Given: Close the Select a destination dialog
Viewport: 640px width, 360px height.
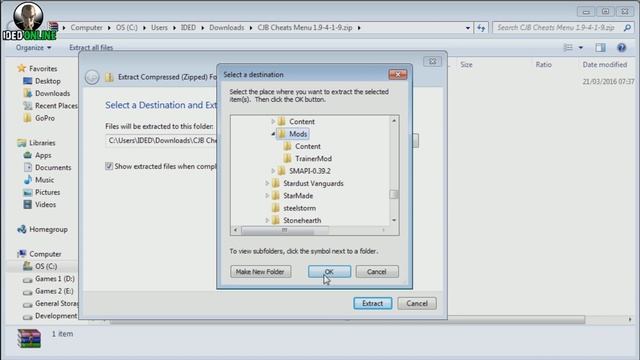Looking at the screenshot, I should point(398,74).
